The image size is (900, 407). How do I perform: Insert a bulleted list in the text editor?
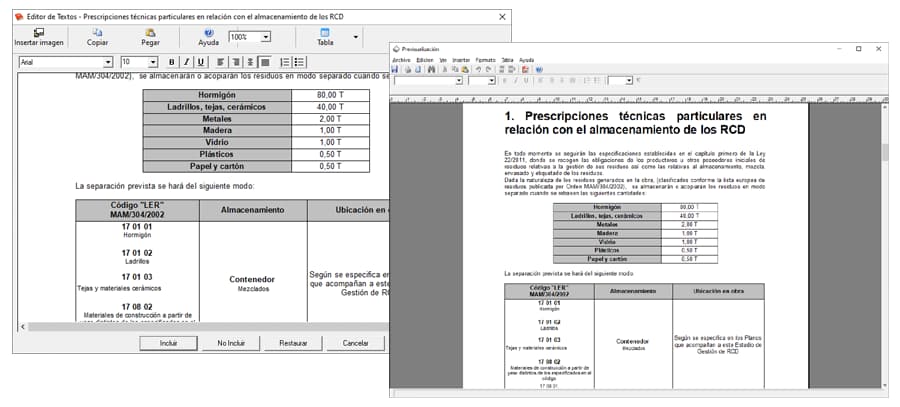coord(300,62)
